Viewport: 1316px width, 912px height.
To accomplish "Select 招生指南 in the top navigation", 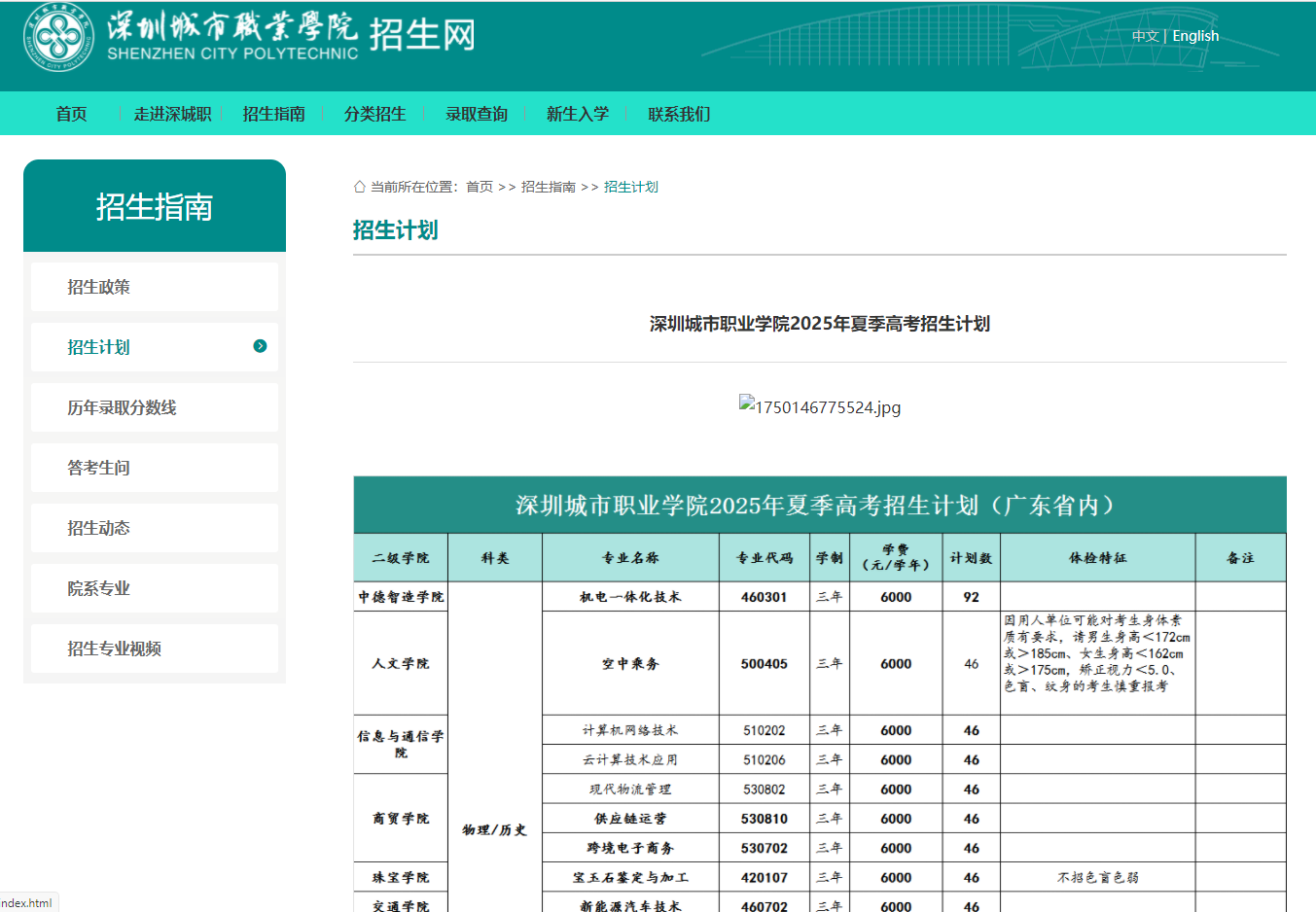I will click(273, 113).
